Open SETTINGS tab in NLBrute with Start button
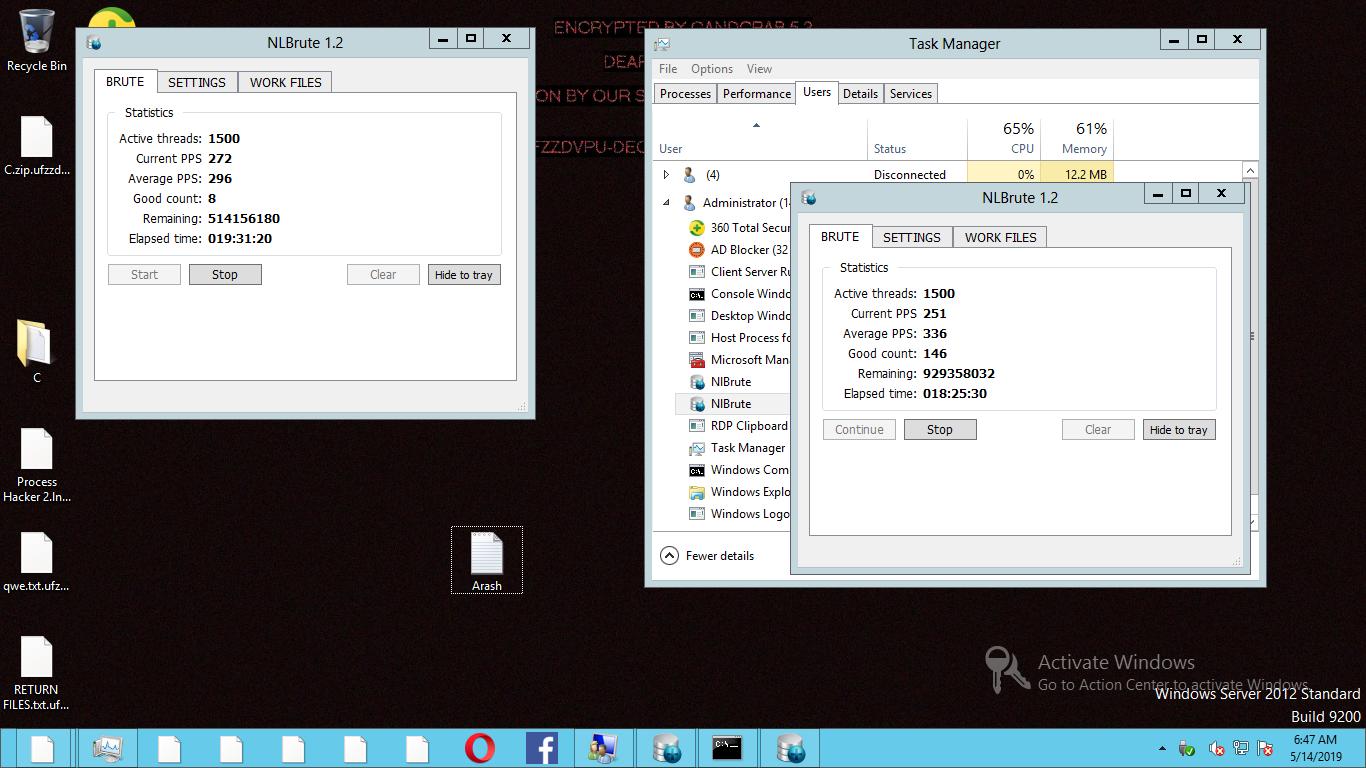1366x768 pixels. coord(197,82)
